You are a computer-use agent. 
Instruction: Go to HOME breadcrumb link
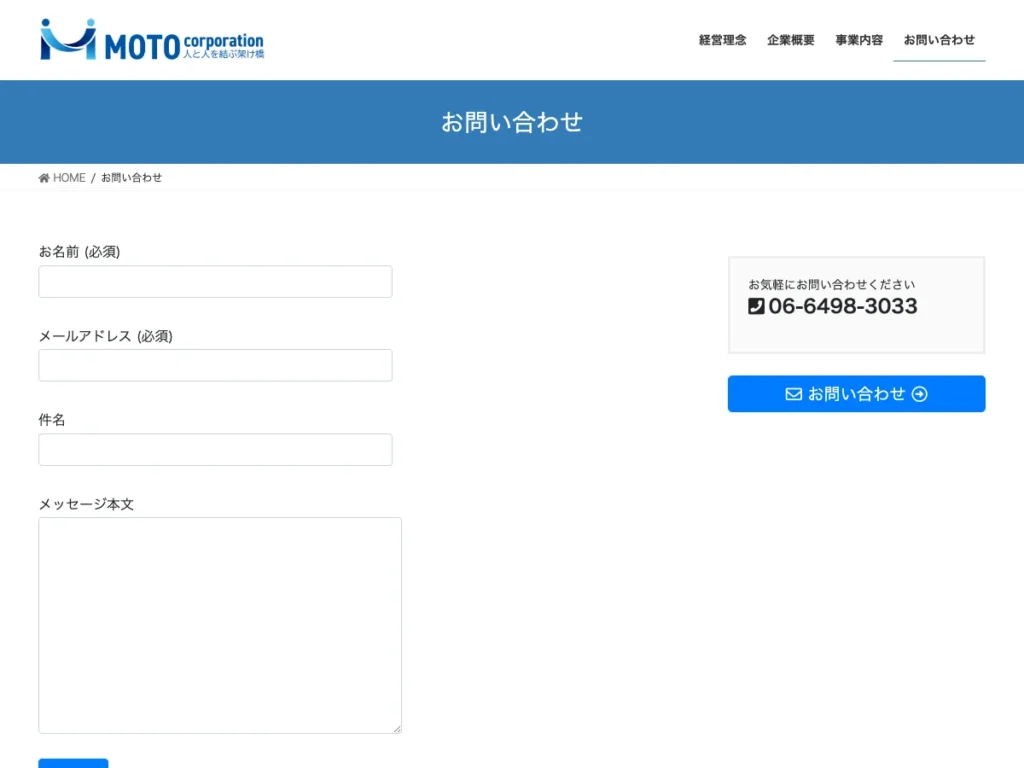69,178
